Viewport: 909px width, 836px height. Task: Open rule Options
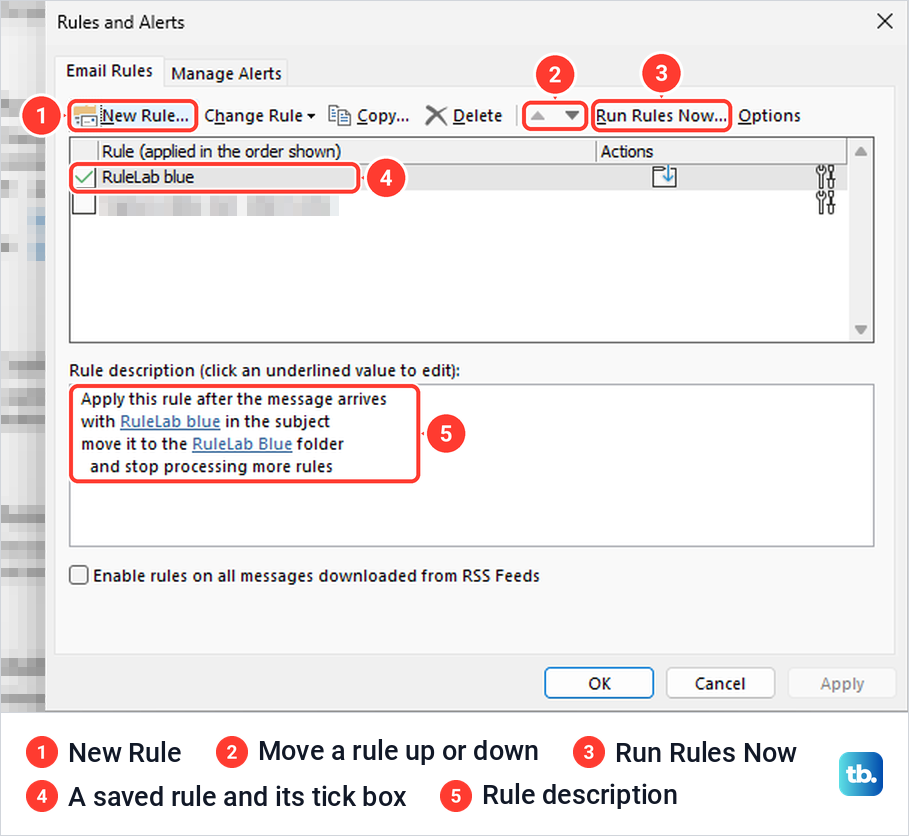769,115
